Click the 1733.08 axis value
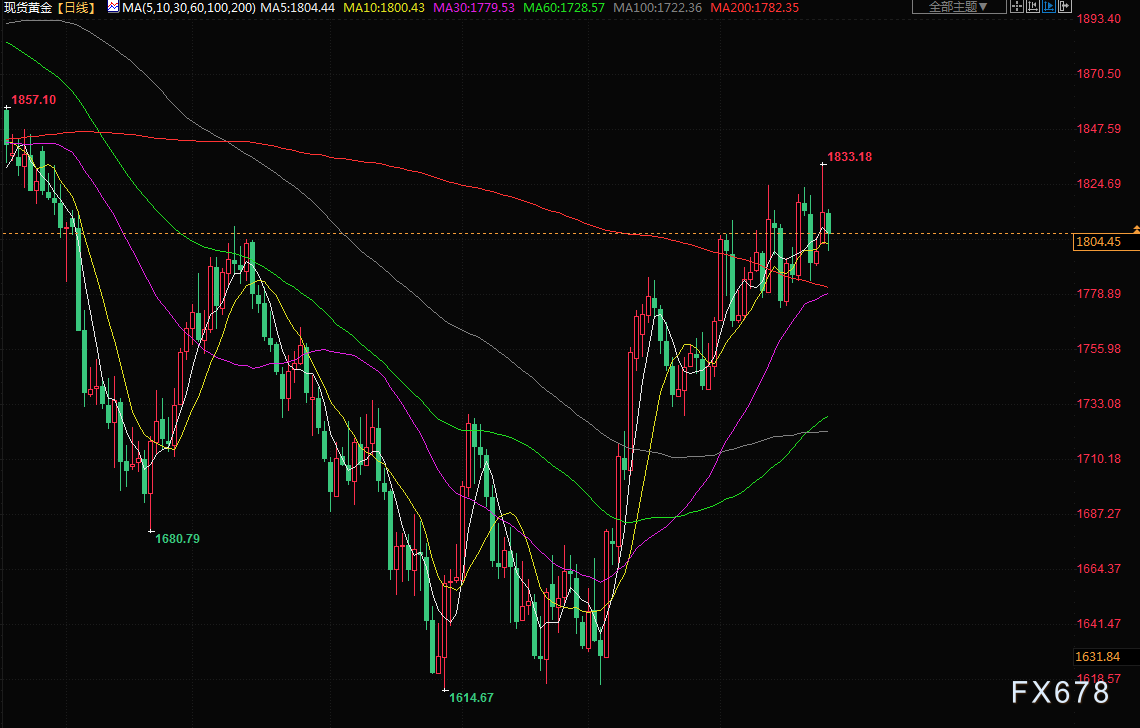This screenshot has width=1140, height=728. tap(1099, 403)
